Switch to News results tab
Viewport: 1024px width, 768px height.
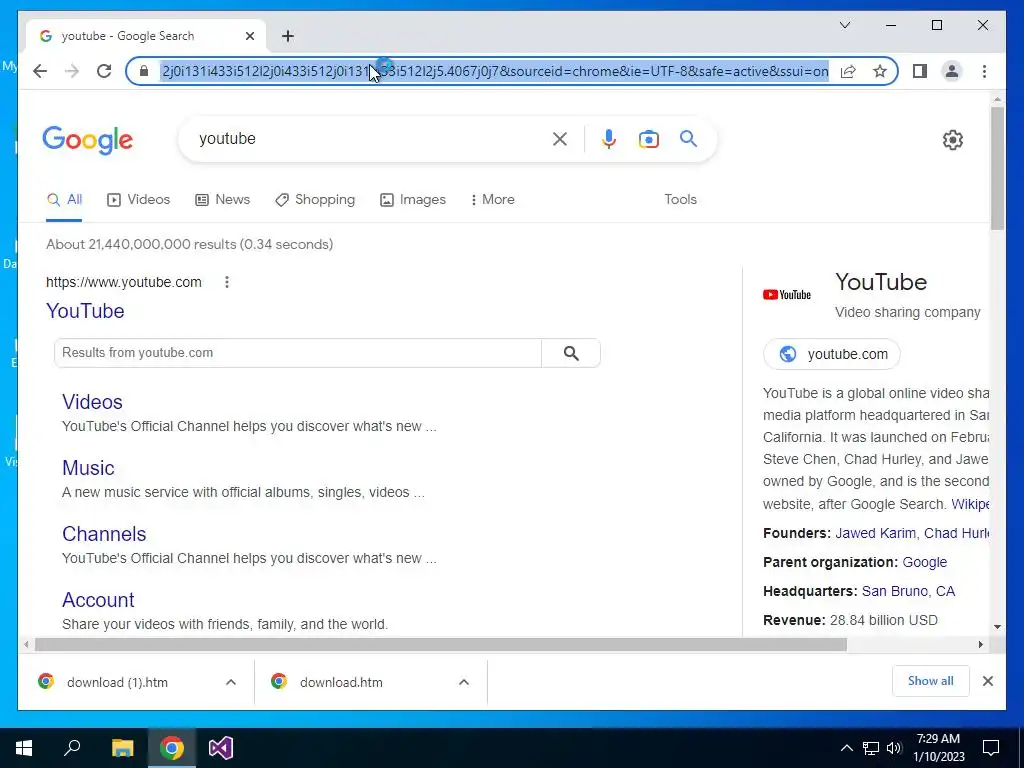coord(223,200)
